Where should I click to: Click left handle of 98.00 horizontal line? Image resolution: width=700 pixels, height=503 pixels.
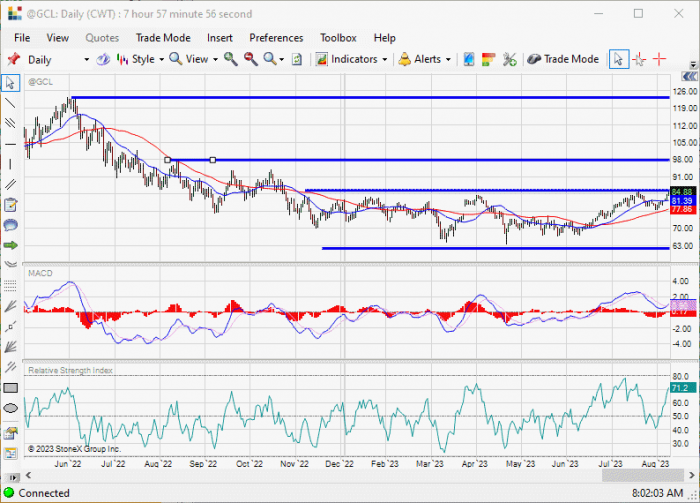[167, 160]
